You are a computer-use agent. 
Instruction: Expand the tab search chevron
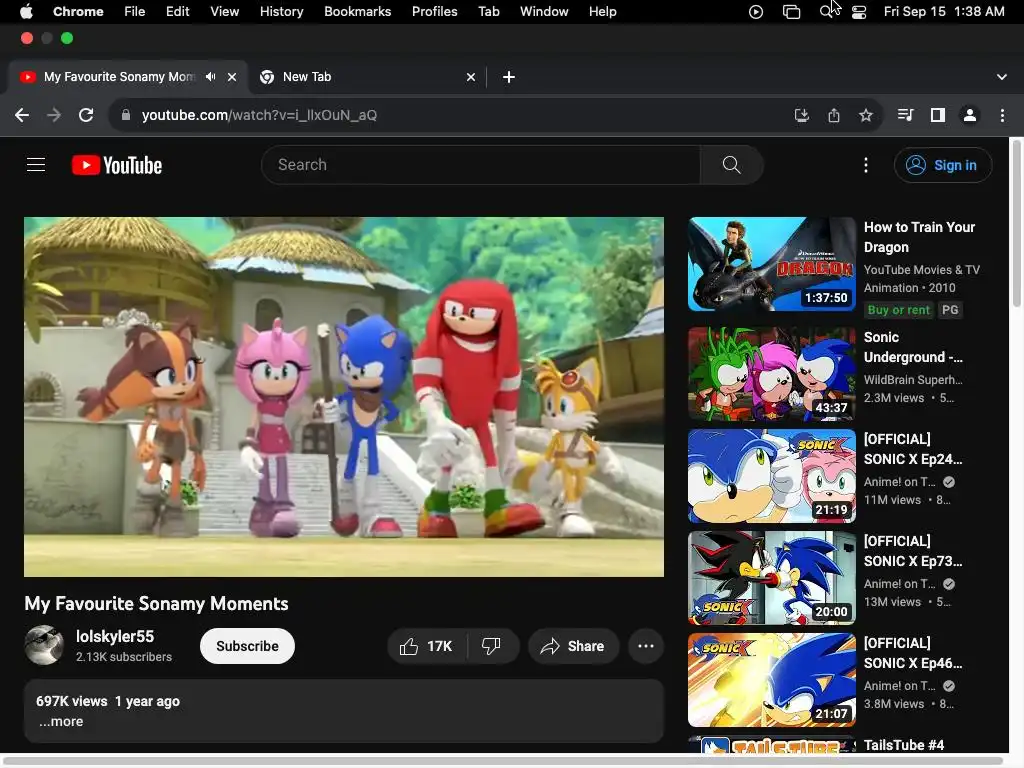click(x=1002, y=77)
